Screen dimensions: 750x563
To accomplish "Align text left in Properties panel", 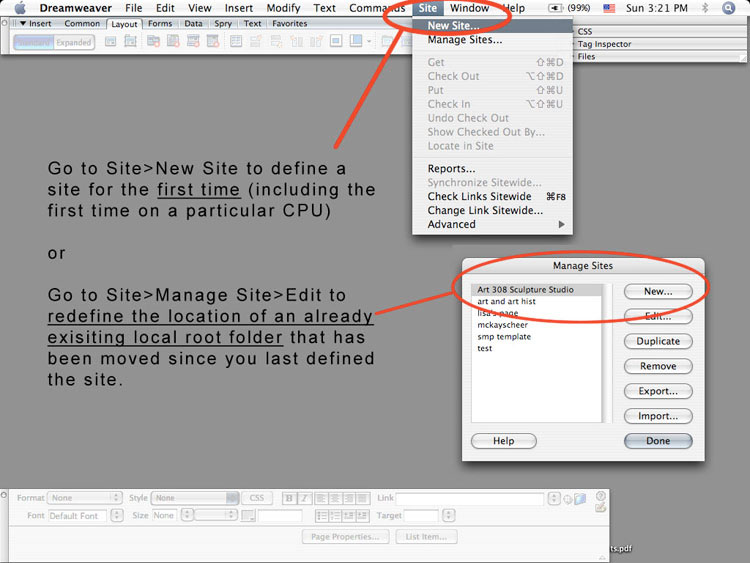I will [321, 498].
